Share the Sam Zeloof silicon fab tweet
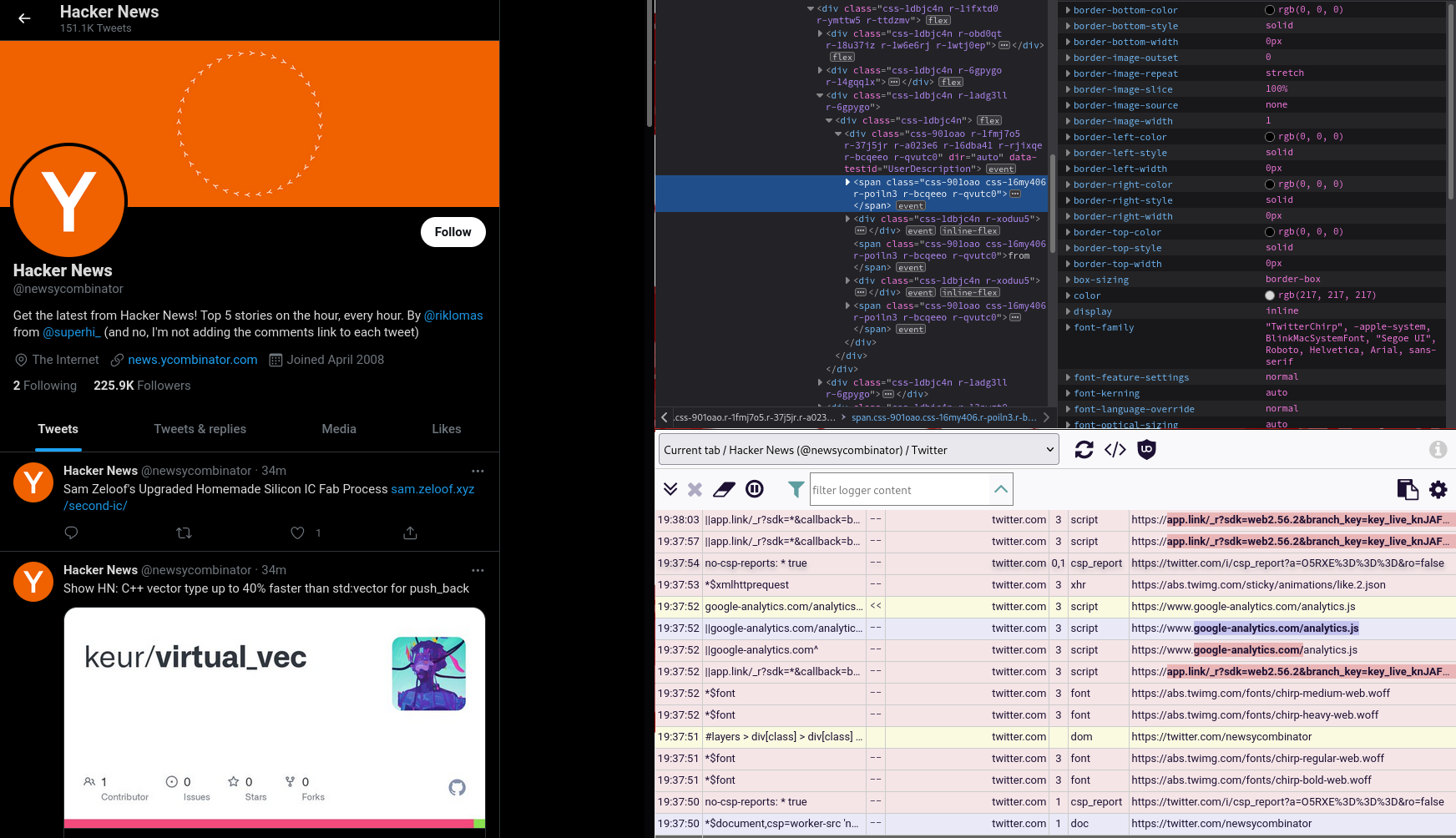The width and height of the screenshot is (1456, 838). pos(410,533)
